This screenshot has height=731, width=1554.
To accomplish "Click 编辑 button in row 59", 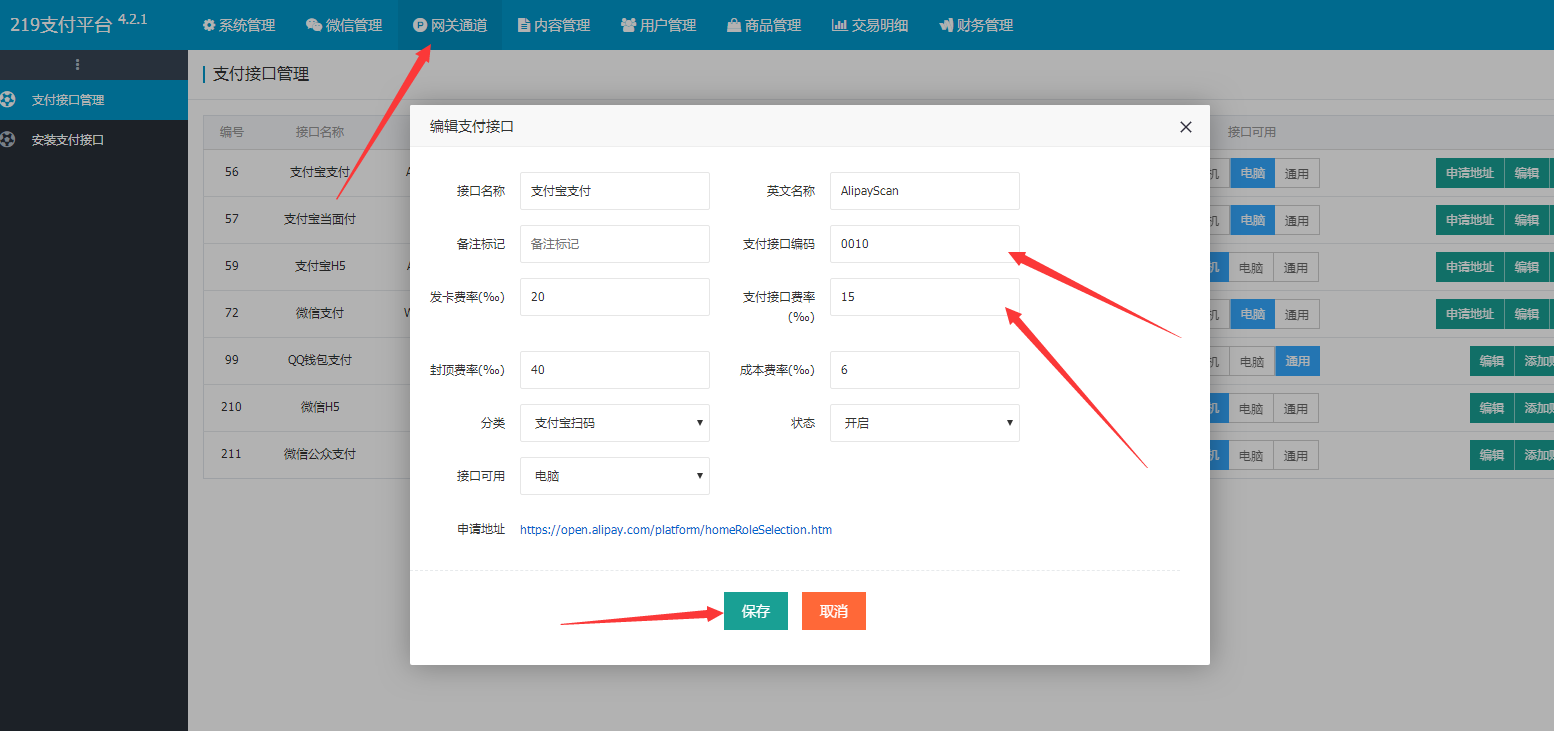I will [x=1527, y=267].
